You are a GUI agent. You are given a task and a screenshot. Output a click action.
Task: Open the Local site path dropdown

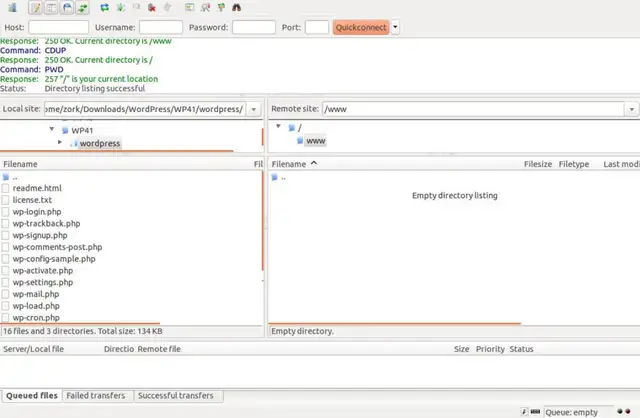254,109
